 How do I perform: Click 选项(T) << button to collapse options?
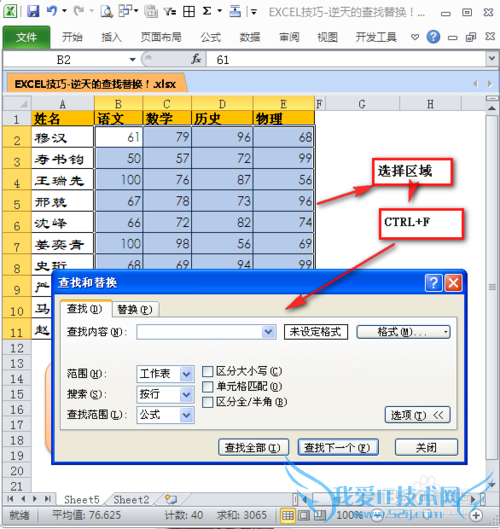pyautogui.click(x=417, y=415)
